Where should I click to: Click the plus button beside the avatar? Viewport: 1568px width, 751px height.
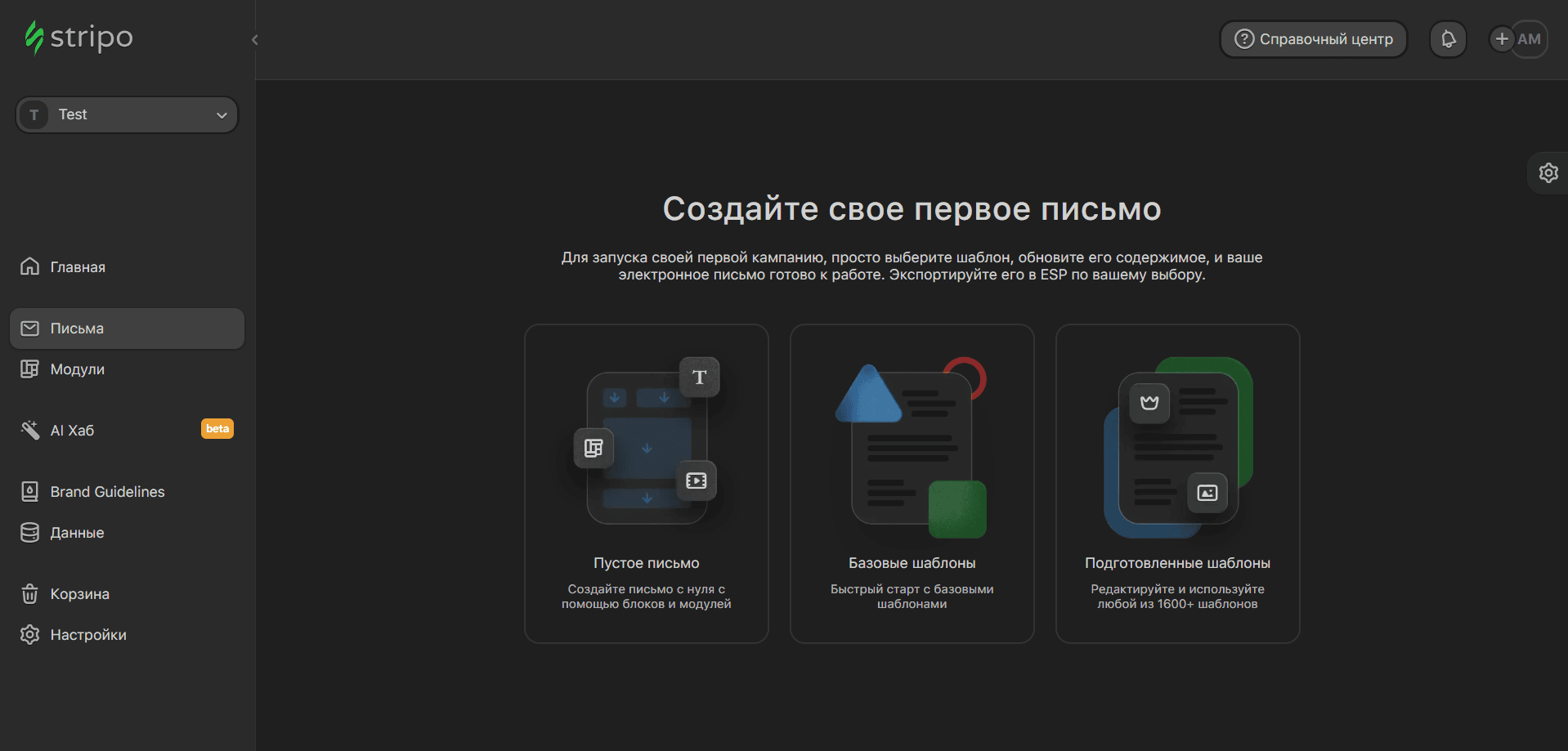(x=1501, y=39)
